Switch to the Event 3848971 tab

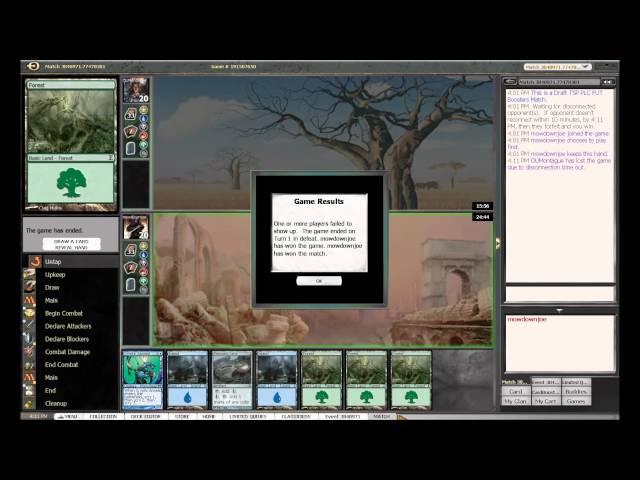pos(342,416)
